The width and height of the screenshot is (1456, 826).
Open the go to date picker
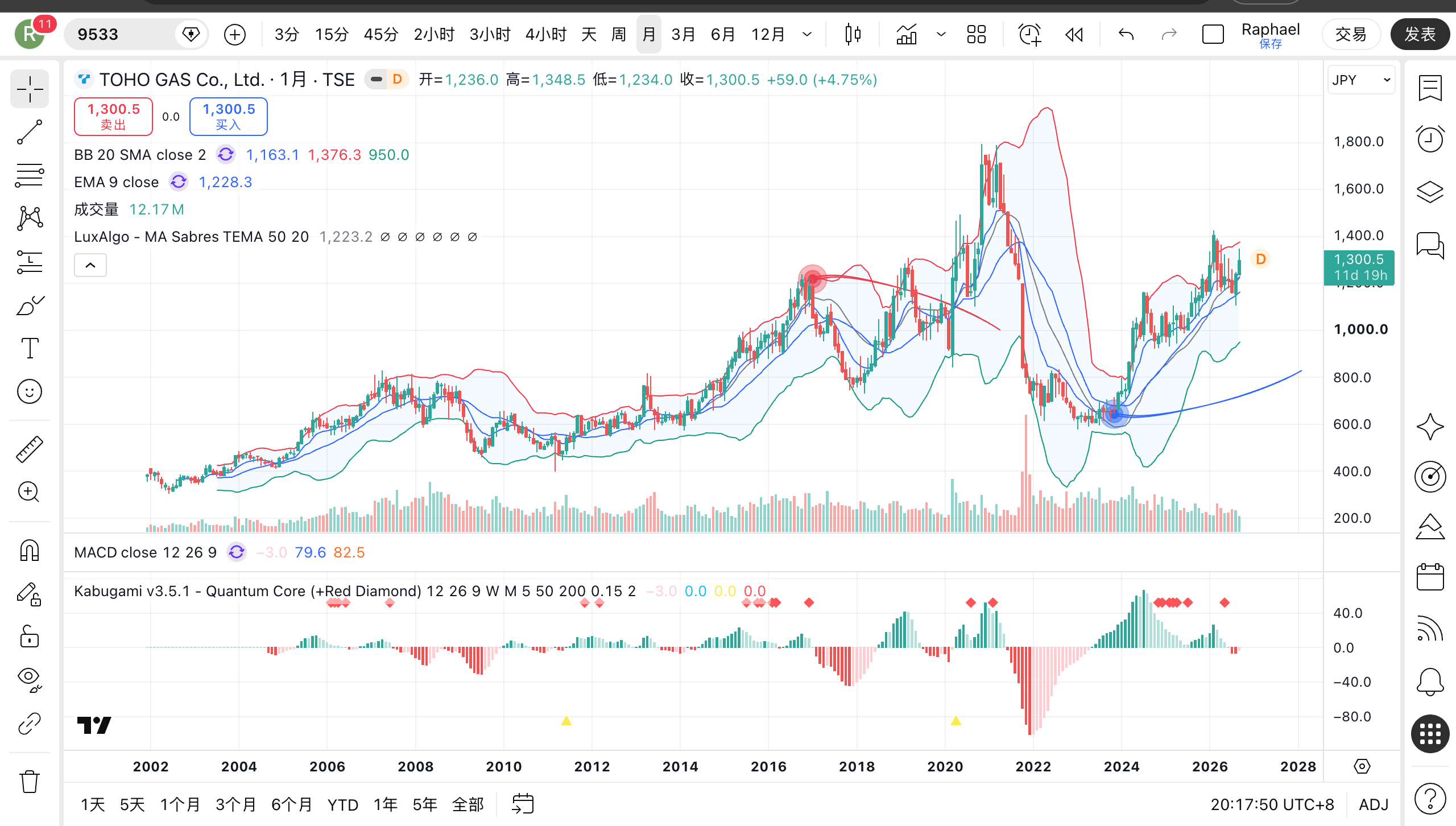pyautogui.click(x=522, y=804)
